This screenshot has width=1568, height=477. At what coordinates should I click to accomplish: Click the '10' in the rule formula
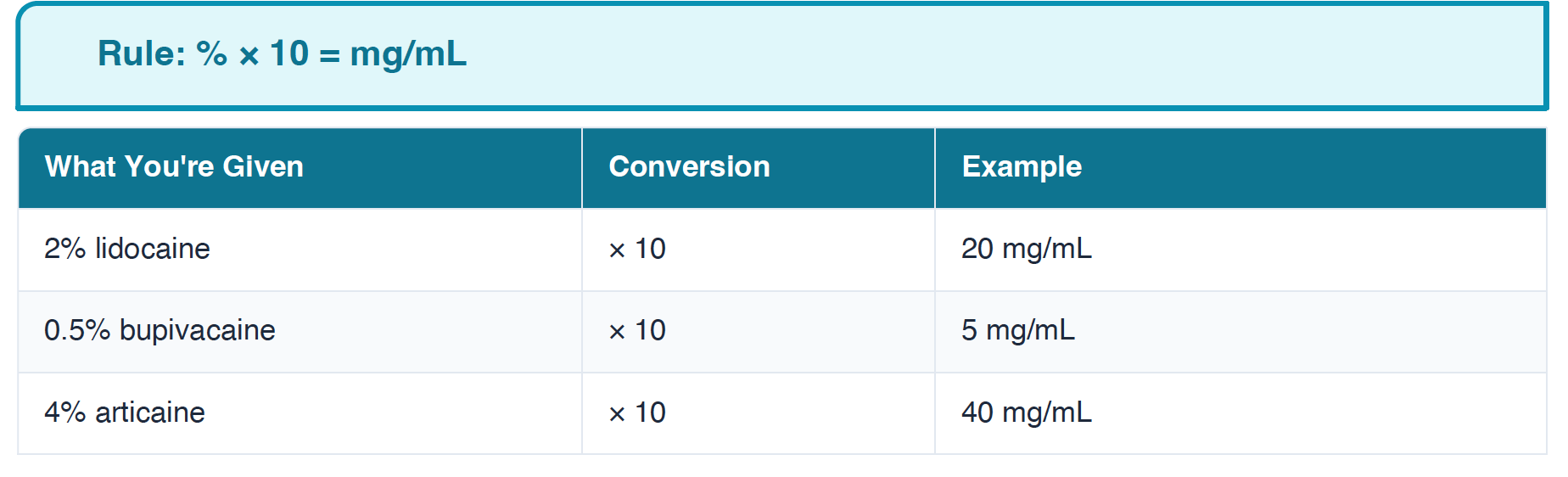(289, 53)
